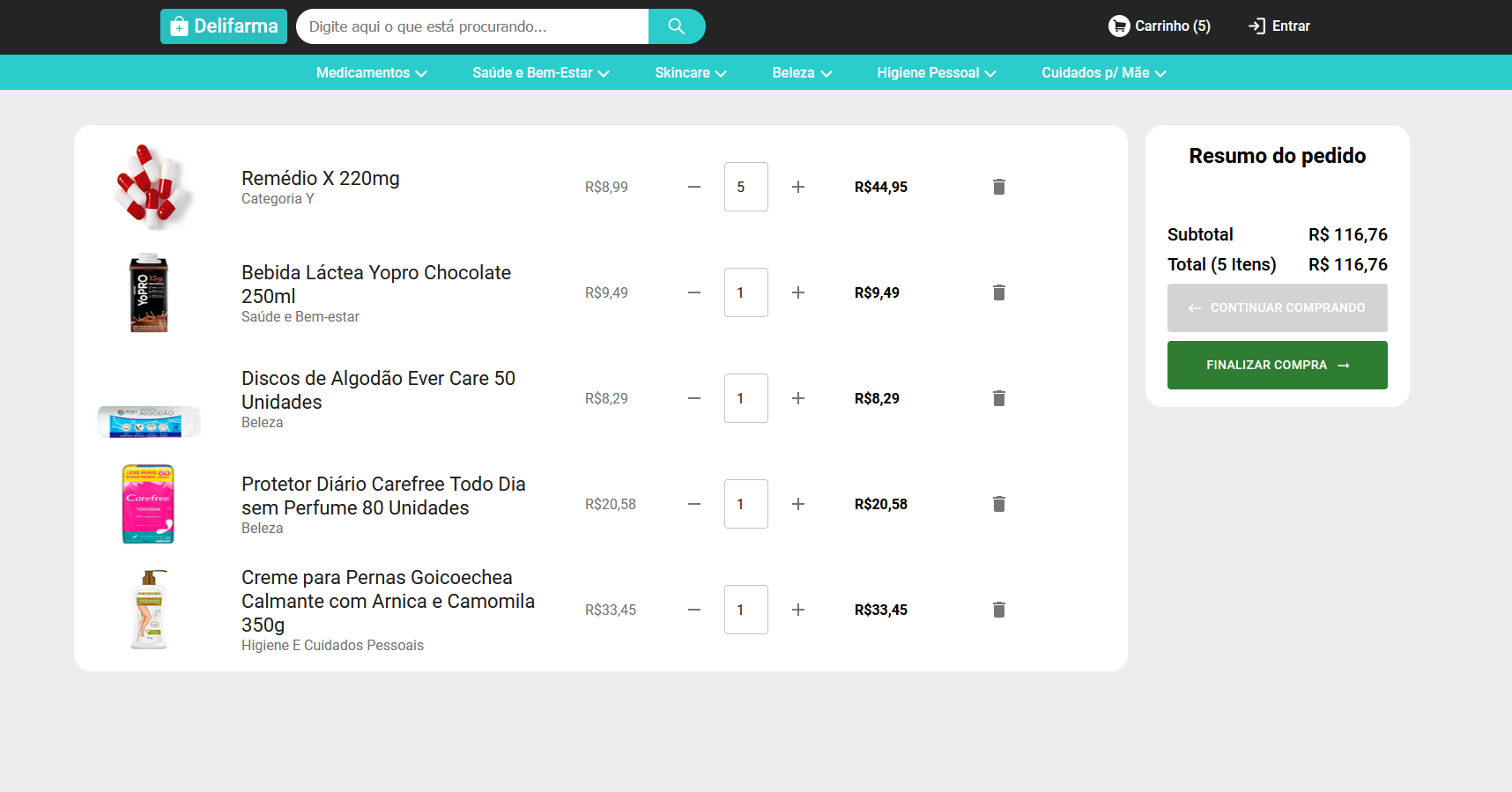Image resolution: width=1512 pixels, height=792 pixels.
Task: Decrease quantity of Discos de Algodão
Action: point(694,398)
